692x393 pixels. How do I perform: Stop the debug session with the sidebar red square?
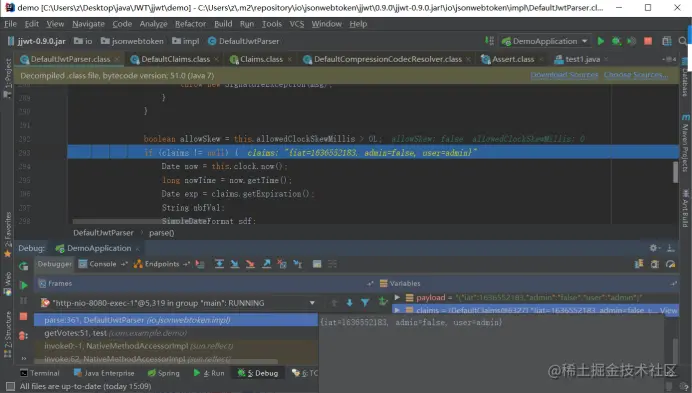click(23, 317)
